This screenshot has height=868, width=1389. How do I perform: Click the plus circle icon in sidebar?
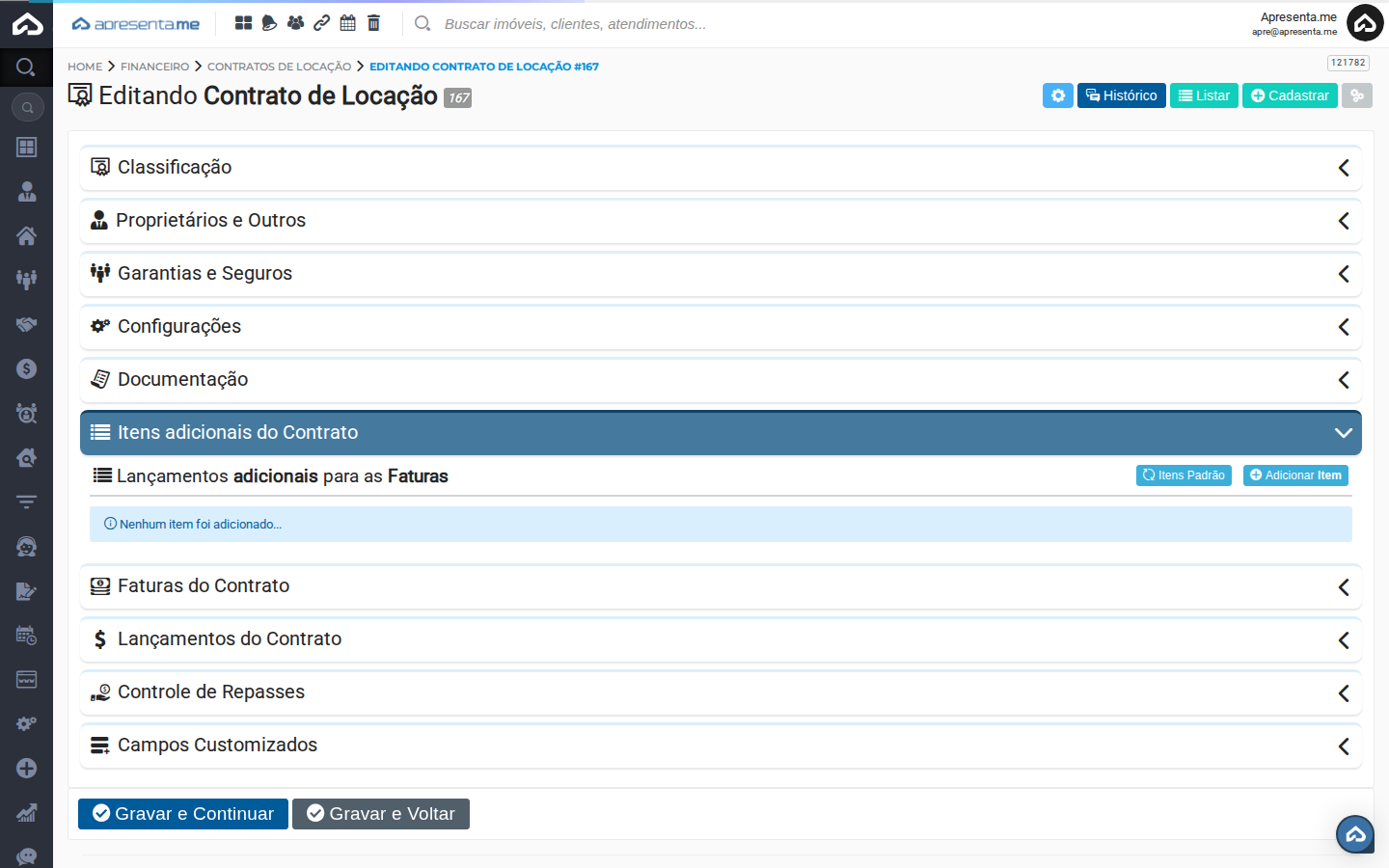[x=26, y=769]
